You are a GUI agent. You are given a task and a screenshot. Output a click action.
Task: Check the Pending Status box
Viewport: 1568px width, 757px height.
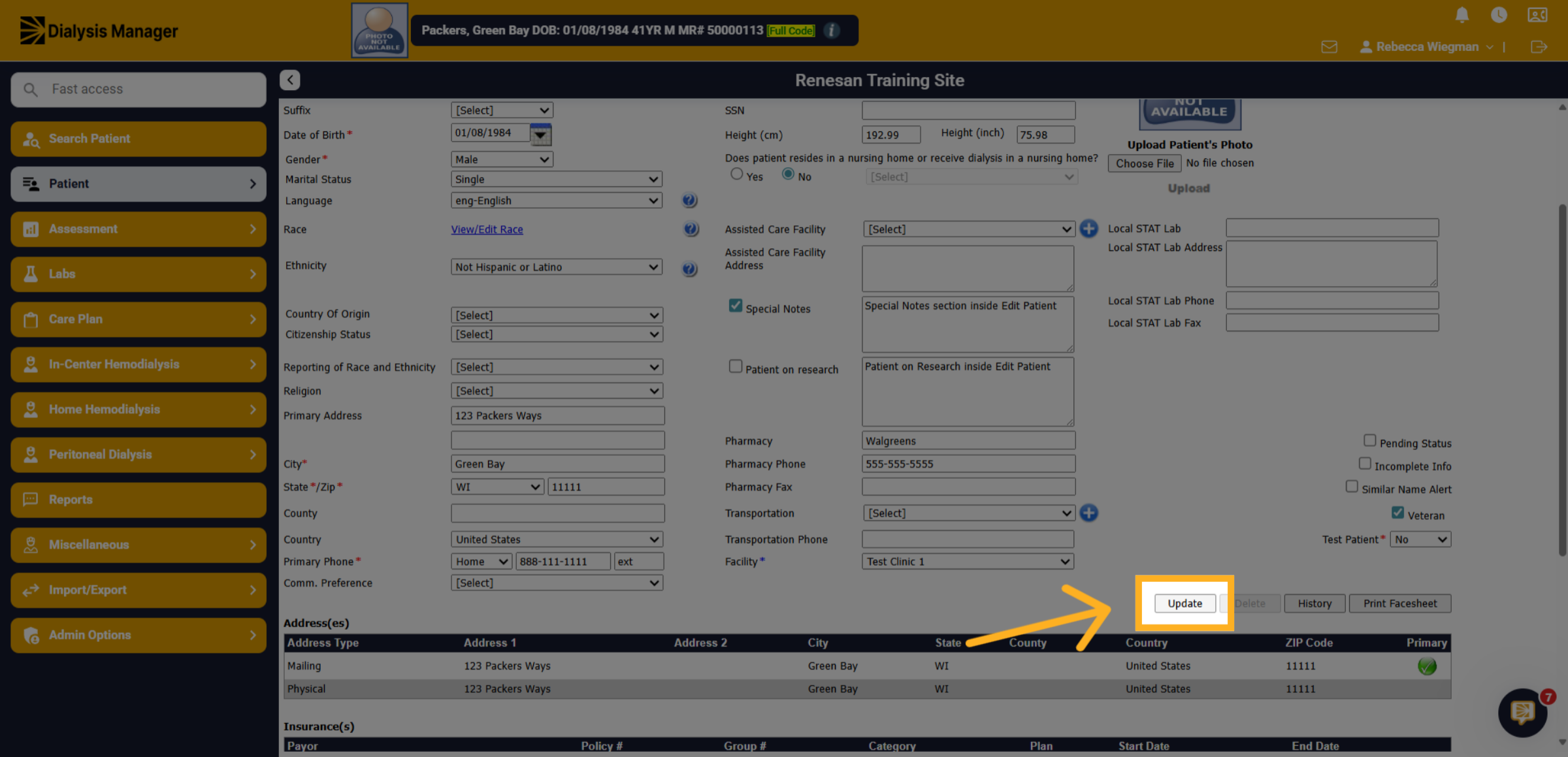[x=1370, y=440]
